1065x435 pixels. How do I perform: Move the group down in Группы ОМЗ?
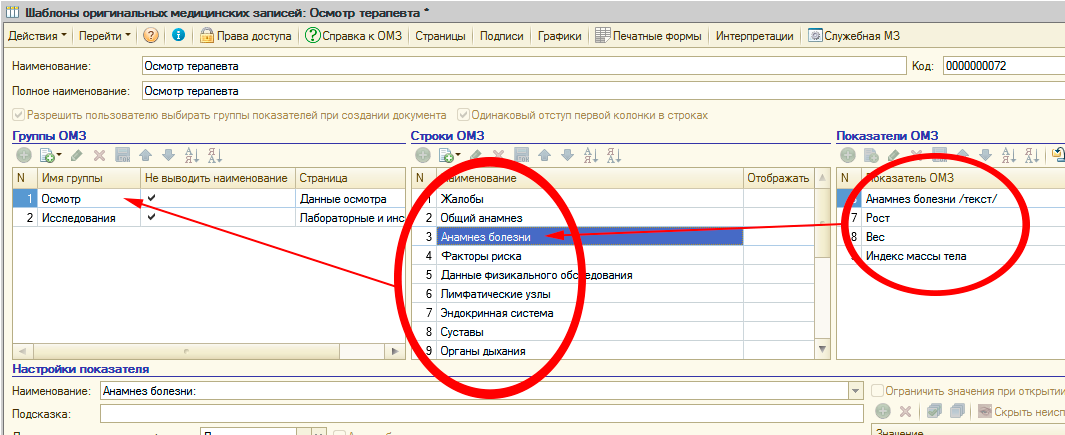point(168,155)
